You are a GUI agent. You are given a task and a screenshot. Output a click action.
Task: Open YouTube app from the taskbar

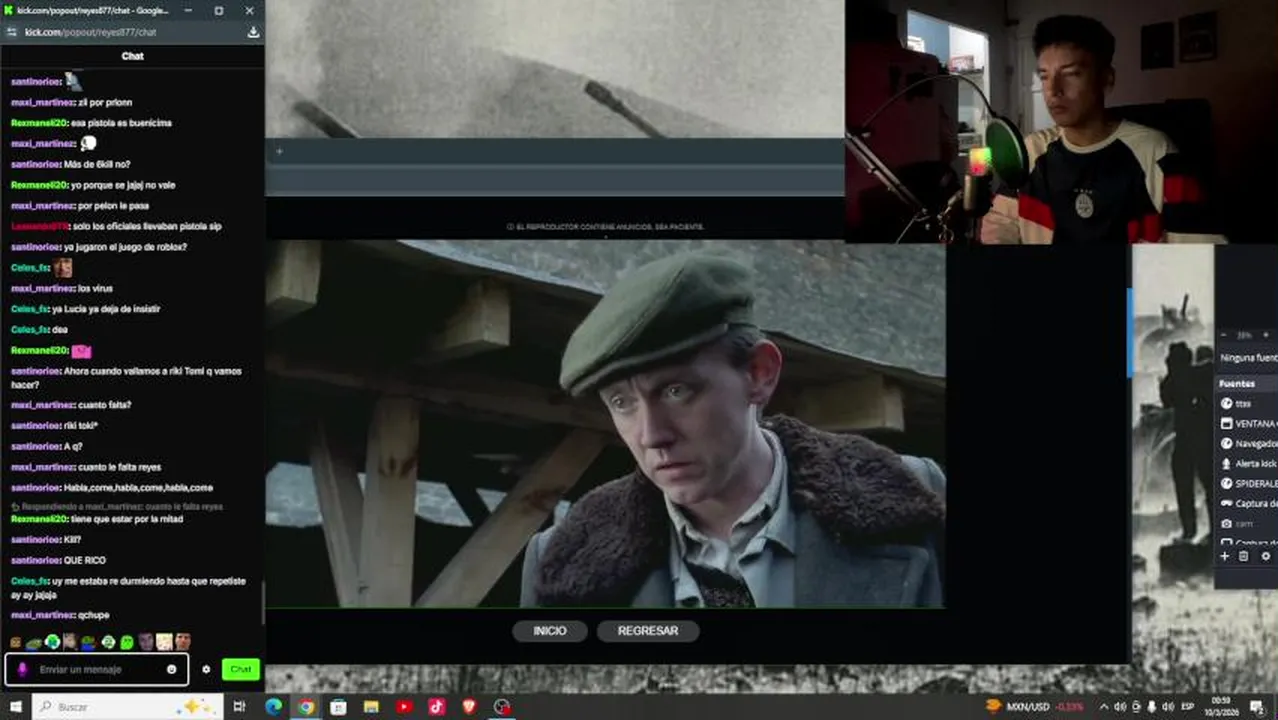(404, 707)
